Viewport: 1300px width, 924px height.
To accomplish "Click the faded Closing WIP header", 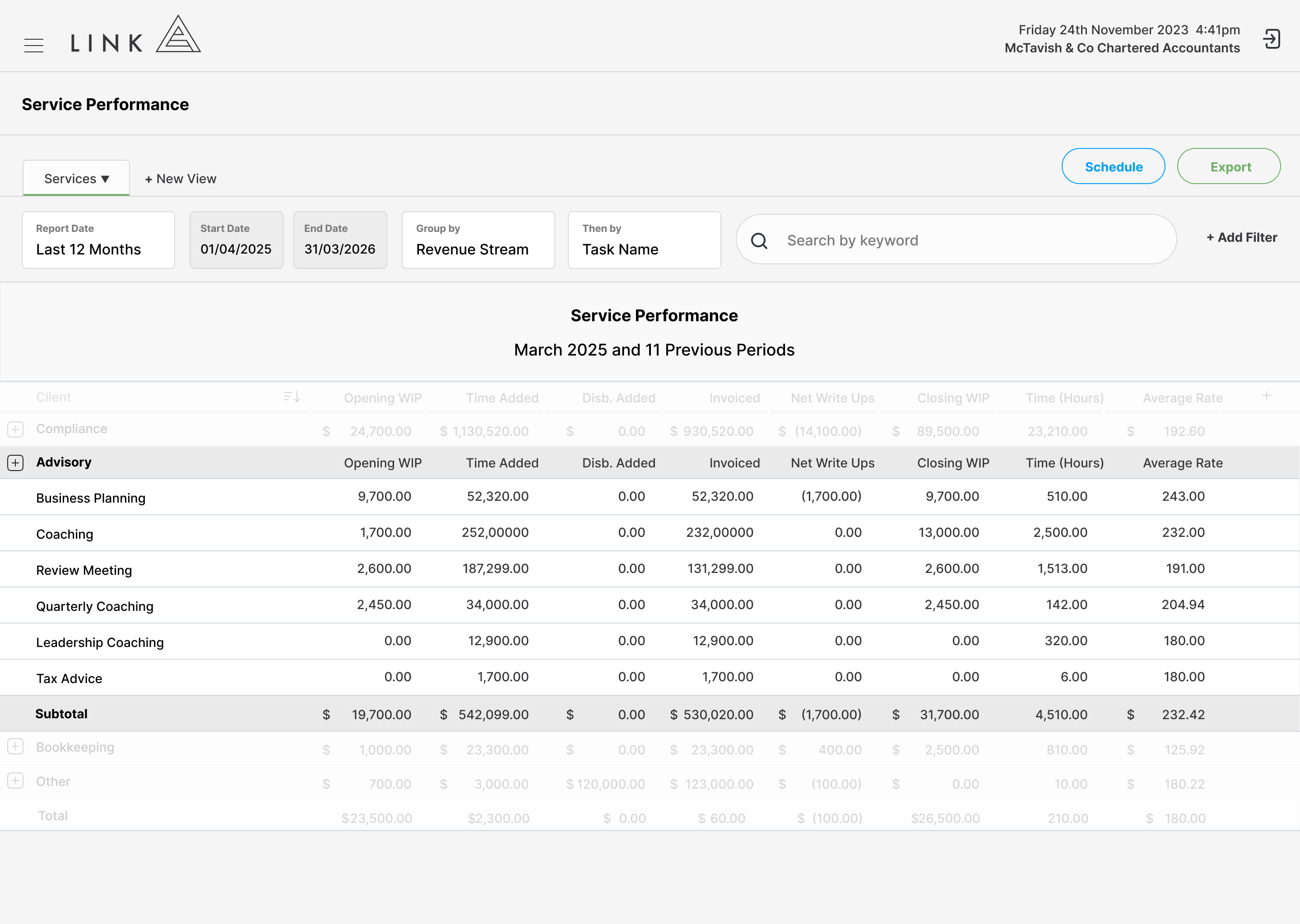I will [953, 397].
